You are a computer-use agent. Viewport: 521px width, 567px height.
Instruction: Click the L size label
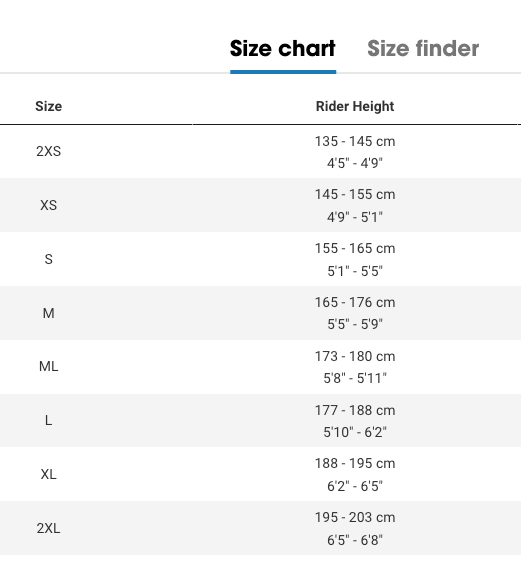point(48,420)
